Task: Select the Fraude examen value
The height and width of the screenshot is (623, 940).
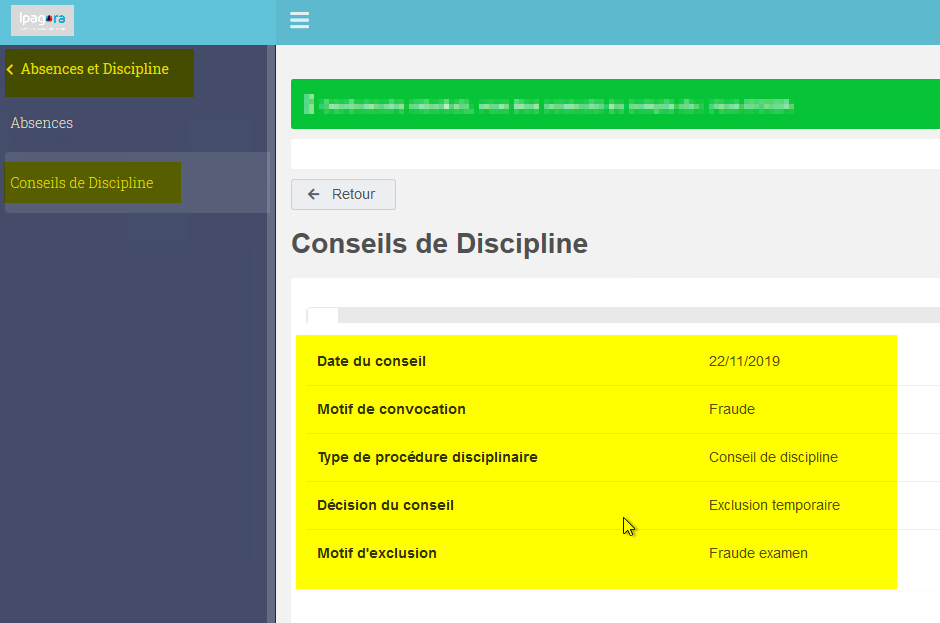Action: pos(758,553)
